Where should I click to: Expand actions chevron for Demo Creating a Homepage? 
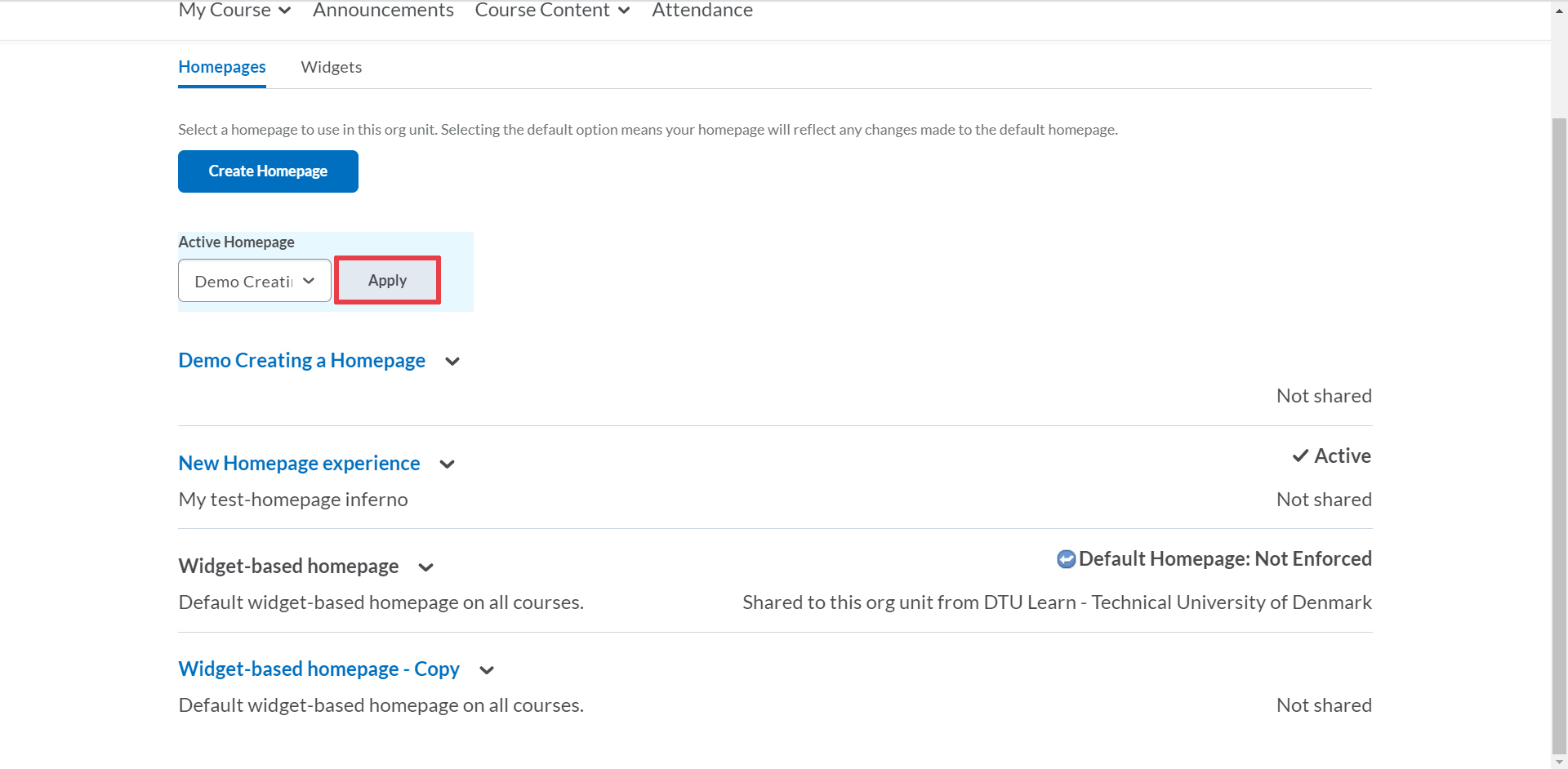[452, 362]
